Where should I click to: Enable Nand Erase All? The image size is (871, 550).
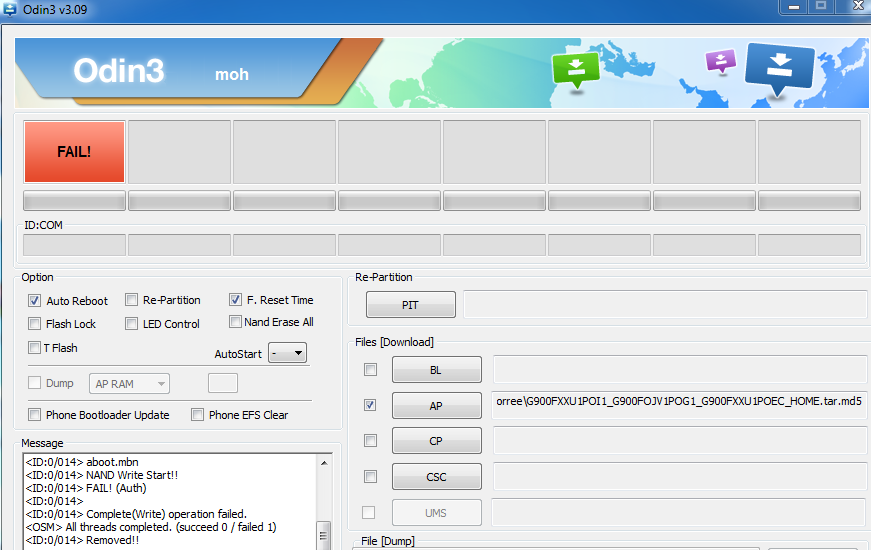point(236,322)
